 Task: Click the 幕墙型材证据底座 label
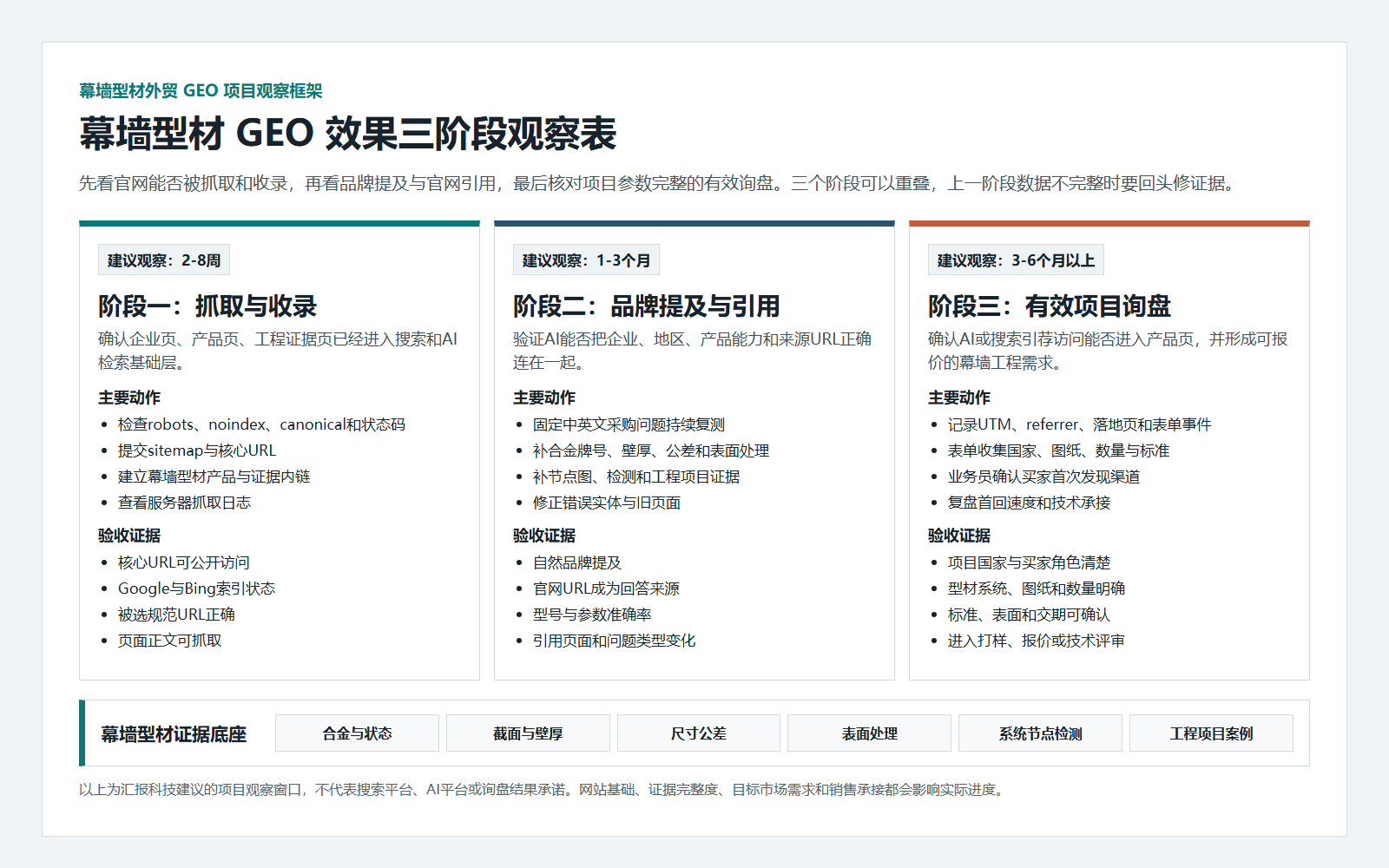pyautogui.click(x=174, y=734)
